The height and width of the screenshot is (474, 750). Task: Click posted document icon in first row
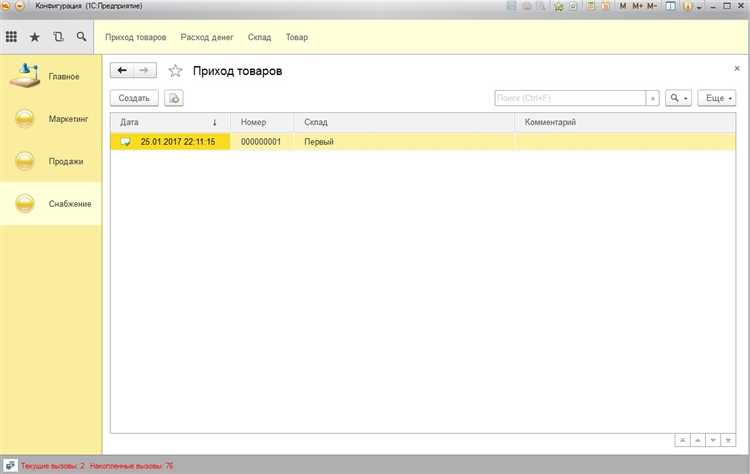[125, 142]
